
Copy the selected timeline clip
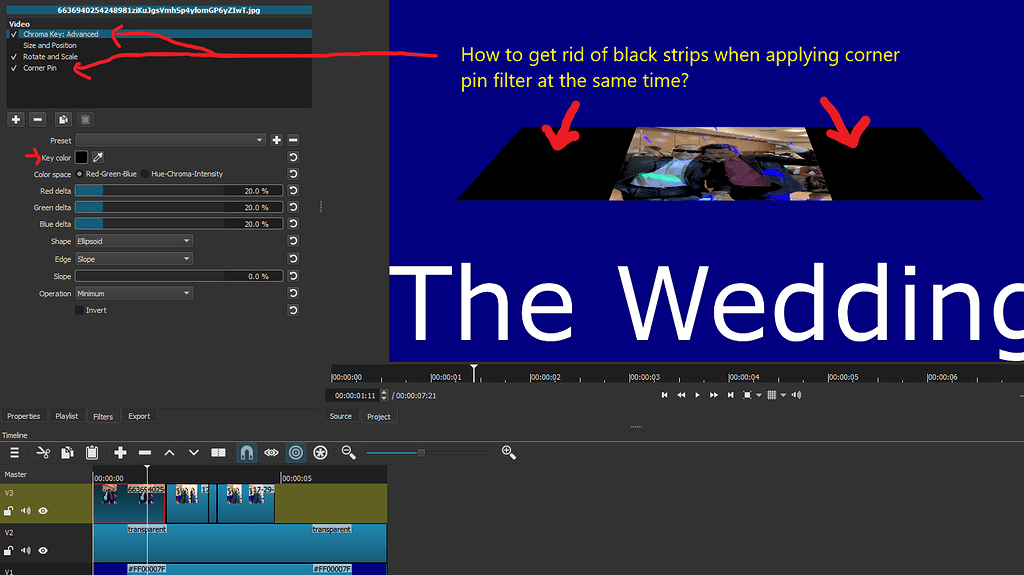point(67,452)
